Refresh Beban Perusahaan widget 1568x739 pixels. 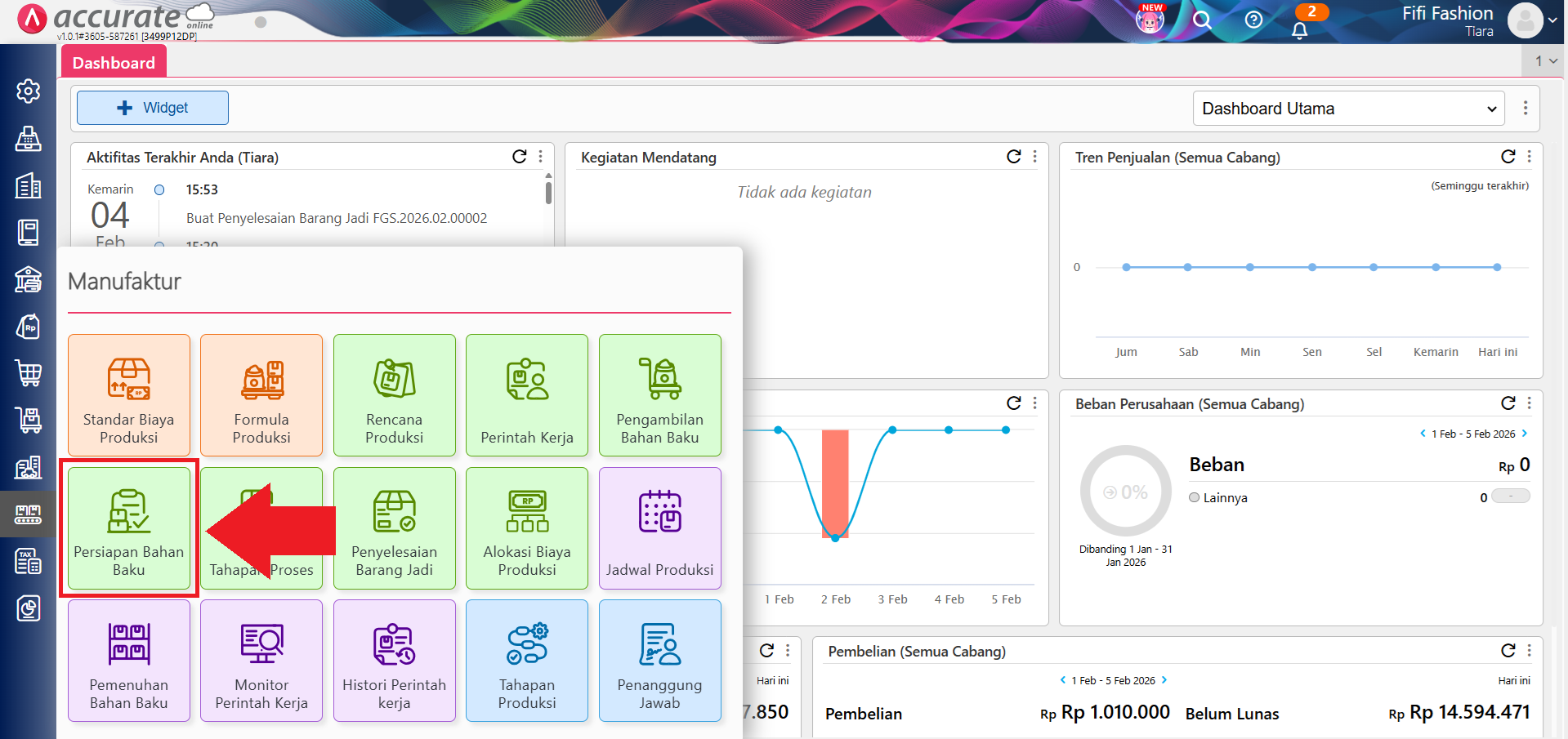pos(1508,403)
